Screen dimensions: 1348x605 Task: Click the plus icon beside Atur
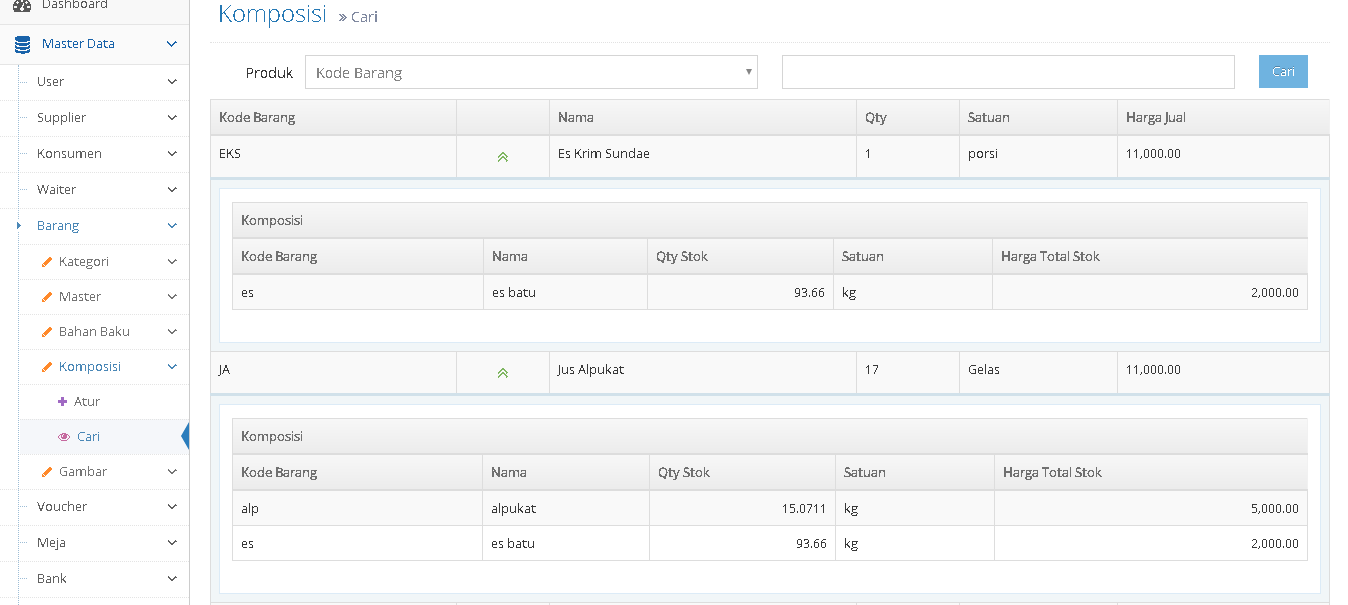pos(62,402)
